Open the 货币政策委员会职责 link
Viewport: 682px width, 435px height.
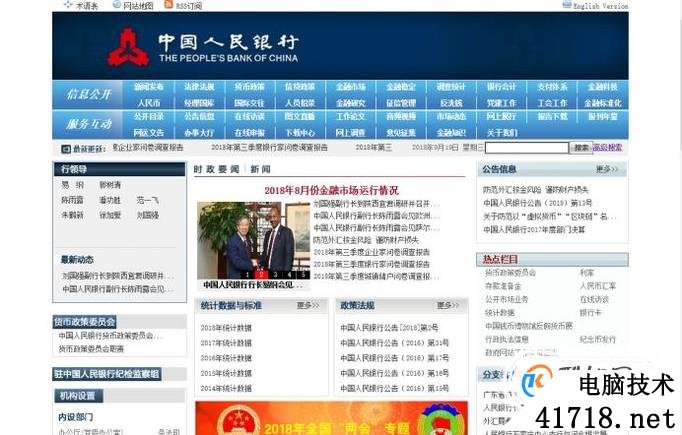(x=91, y=349)
